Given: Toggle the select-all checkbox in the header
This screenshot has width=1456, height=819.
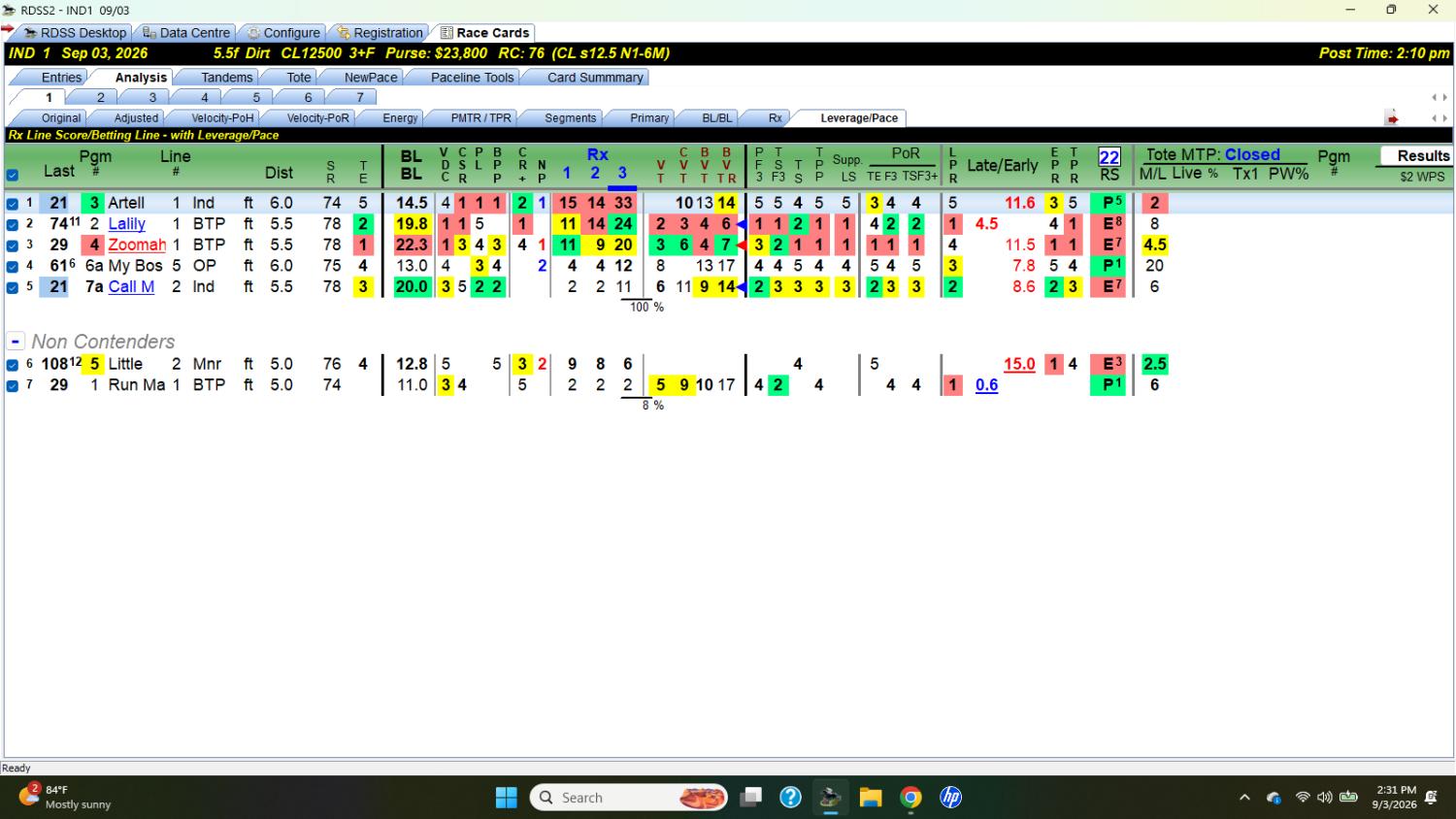Looking at the screenshot, I should [x=13, y=176].
